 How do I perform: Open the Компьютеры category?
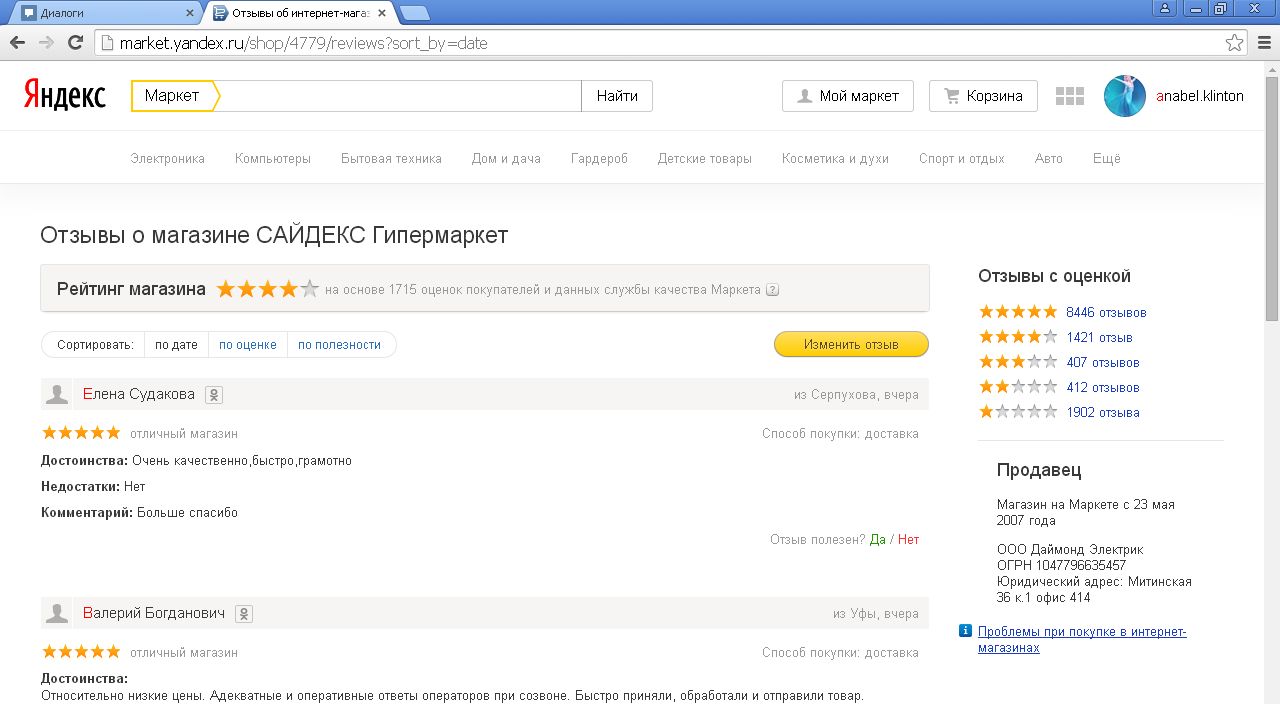pos(273,158)
